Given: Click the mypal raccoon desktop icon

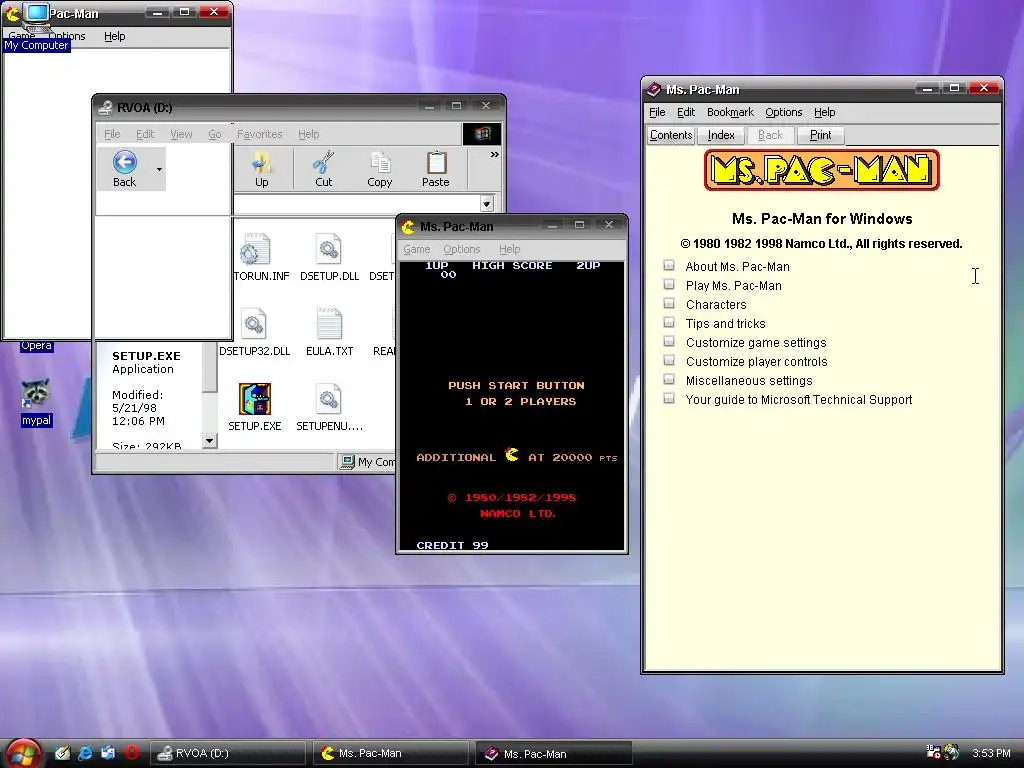Looking at the screenshot, I should point(36,393).
